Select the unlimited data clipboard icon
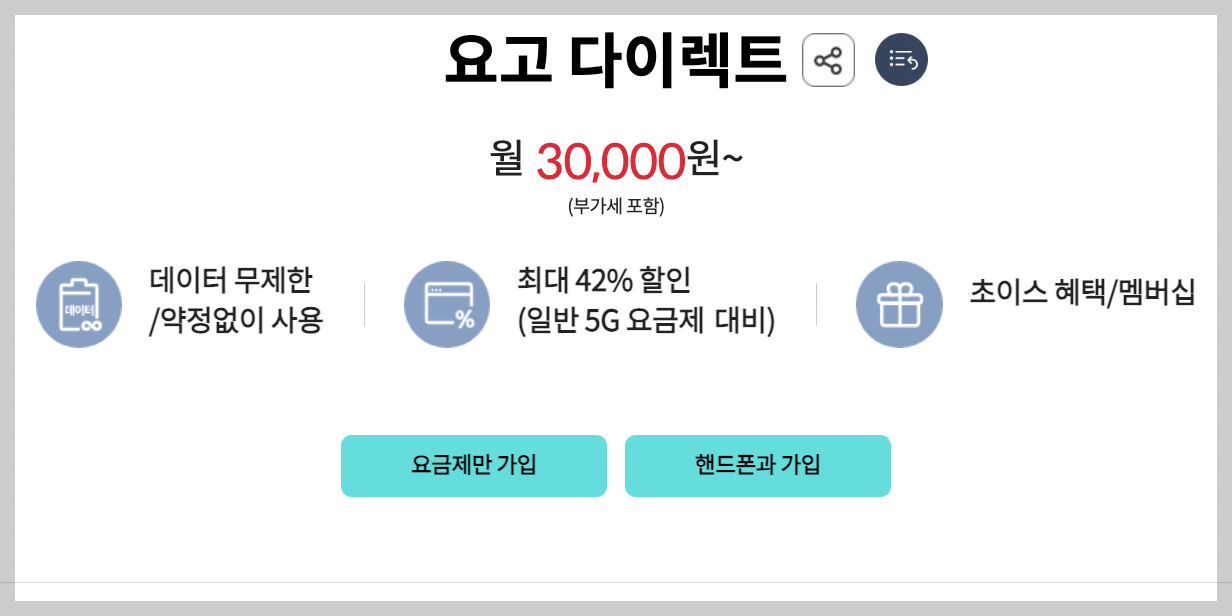The width and height of the screenshot is (1232, 616). click(x=79, y=303)
